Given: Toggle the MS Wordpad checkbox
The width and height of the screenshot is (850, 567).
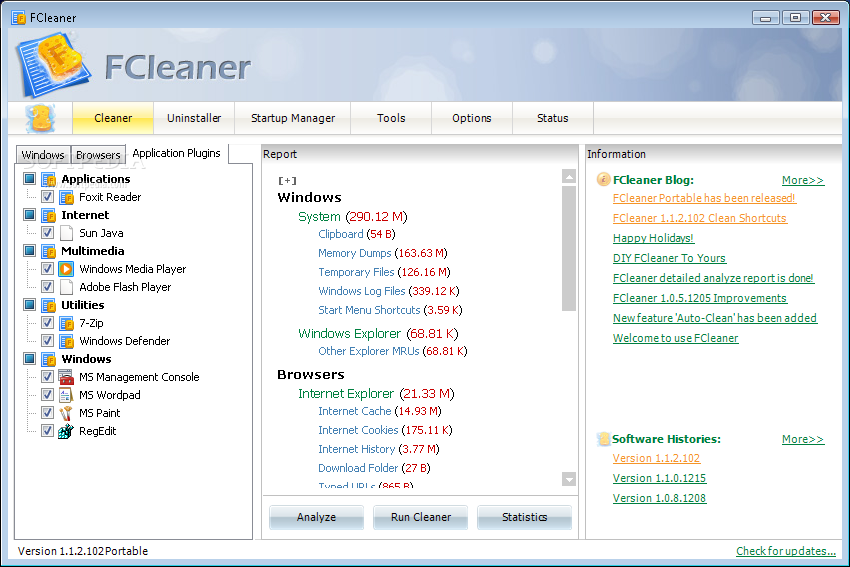Looking at the screenshot, I should coord(47,395).
